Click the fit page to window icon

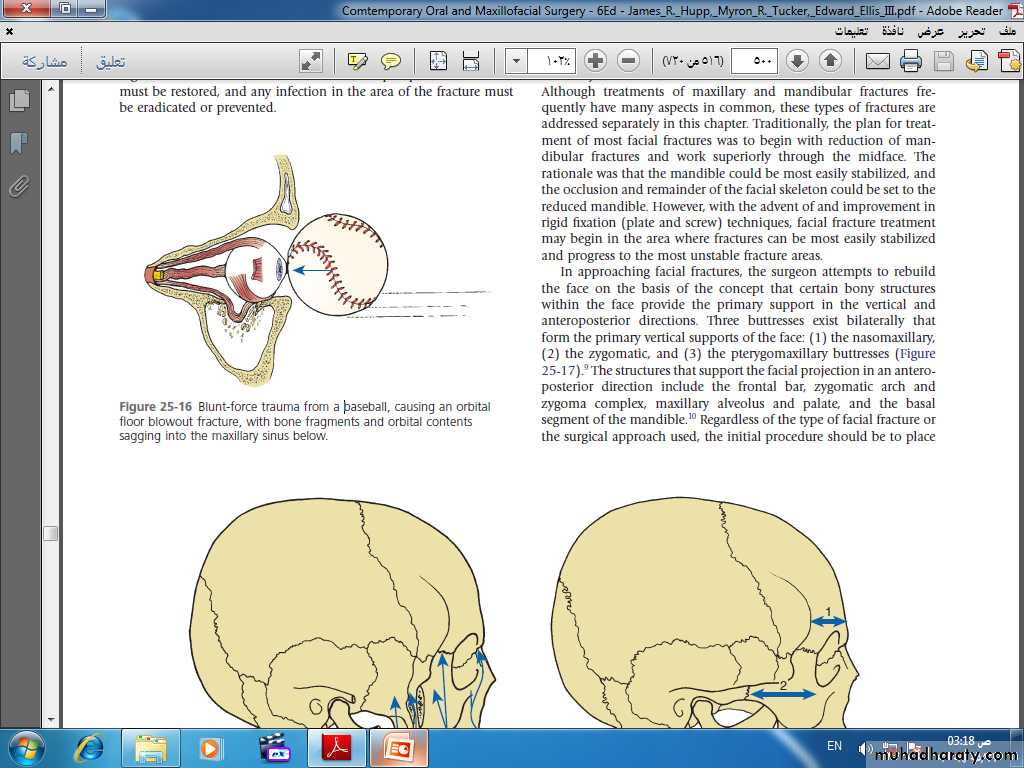[x=438, y=61]
